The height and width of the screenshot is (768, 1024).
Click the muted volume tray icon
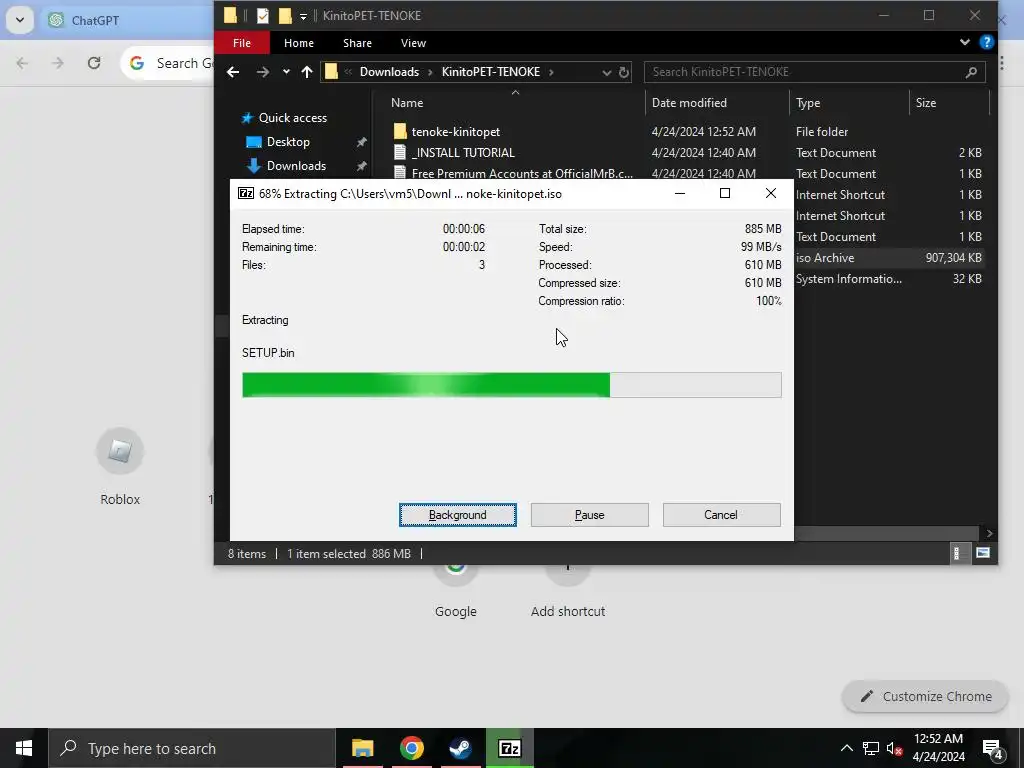pyautogui.click(x=894, y=748)
